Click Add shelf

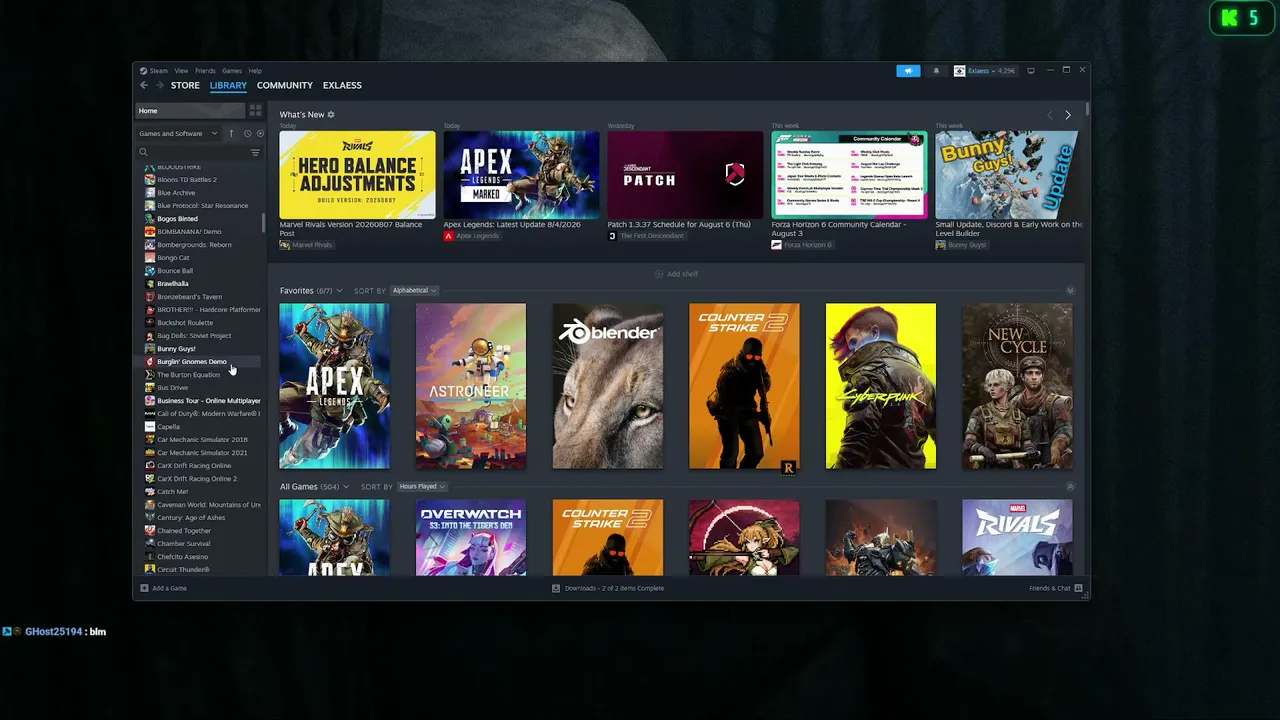(x=676, y=273)
